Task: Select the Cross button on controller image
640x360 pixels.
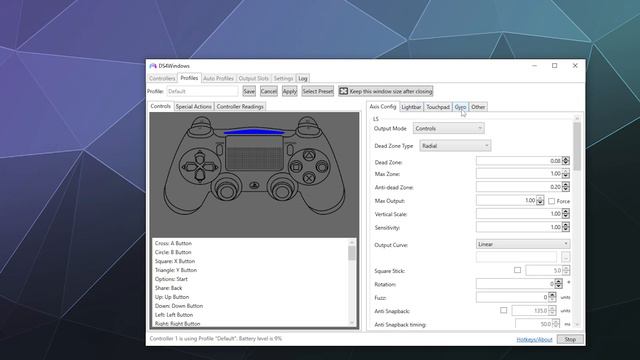Action: (309, 178)
